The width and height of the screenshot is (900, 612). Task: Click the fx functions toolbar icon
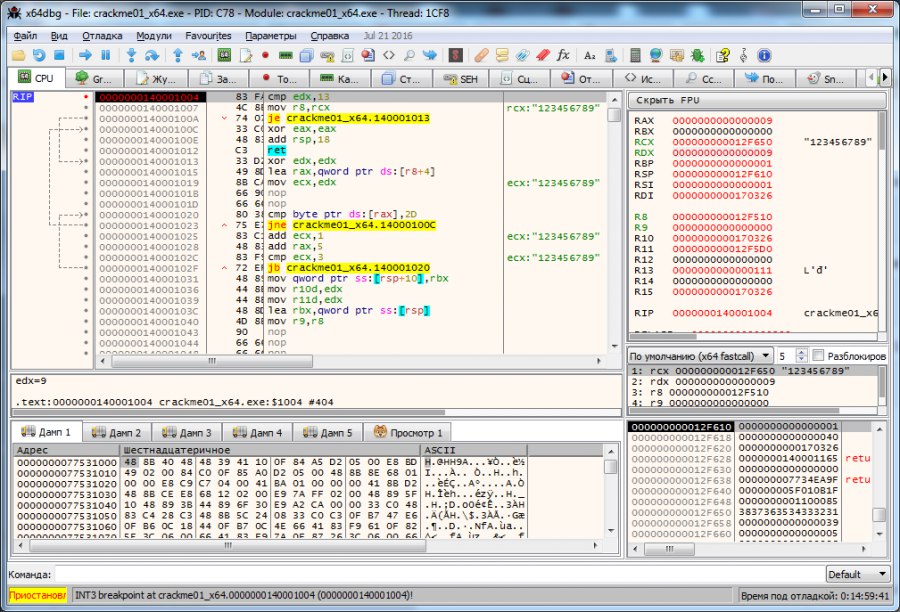tap(563, 55)
